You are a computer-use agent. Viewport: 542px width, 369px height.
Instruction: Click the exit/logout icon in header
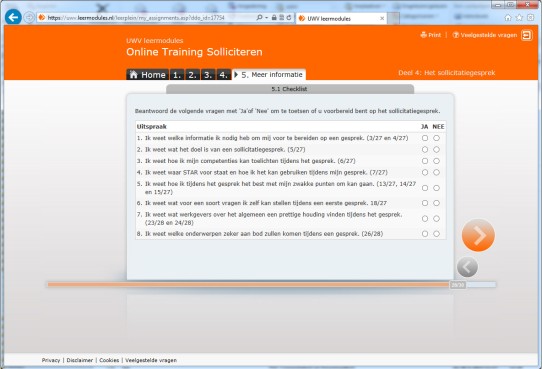click(527, 35)
